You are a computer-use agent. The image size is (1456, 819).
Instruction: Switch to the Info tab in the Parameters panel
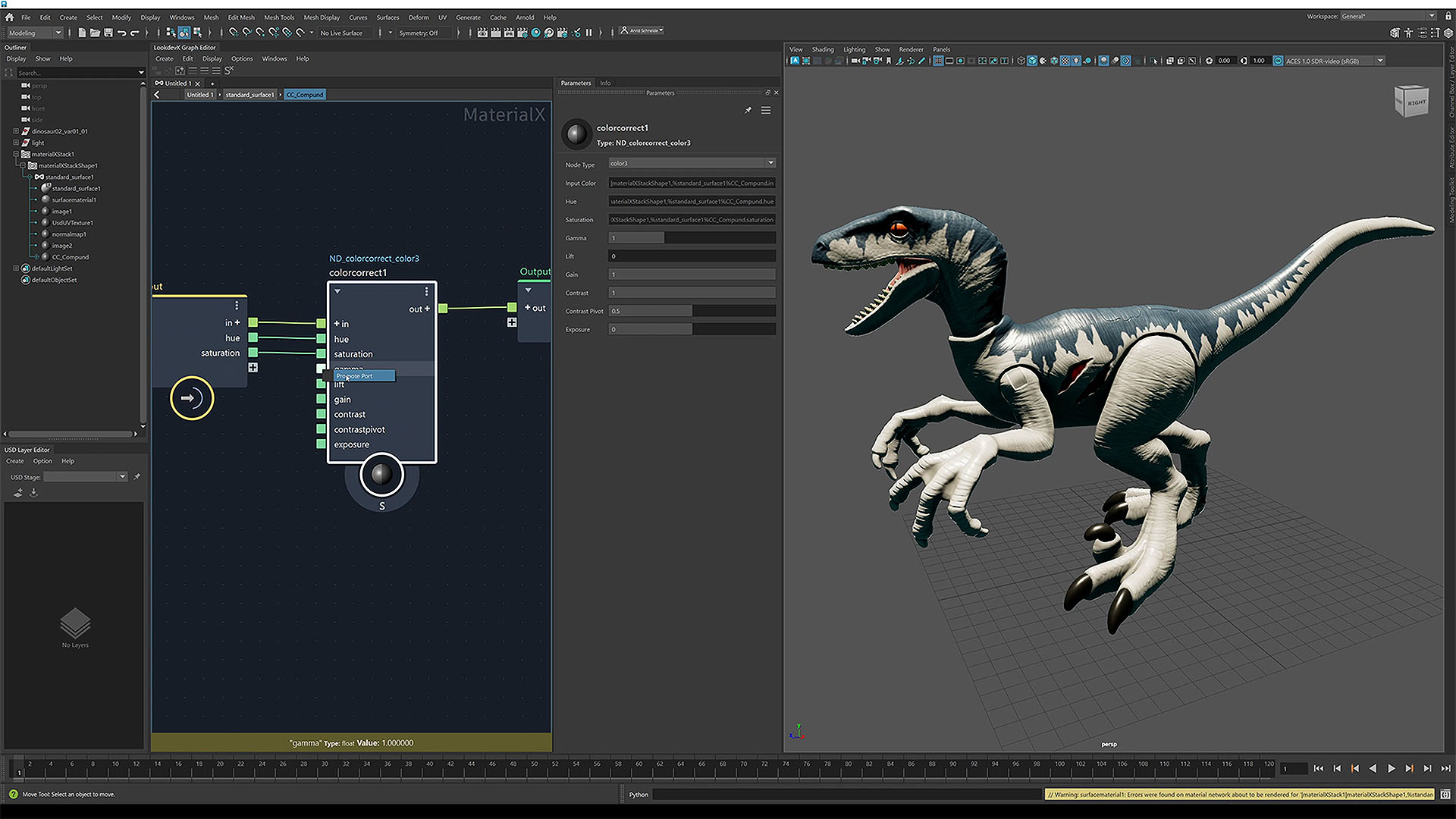[x=605, y=83]
